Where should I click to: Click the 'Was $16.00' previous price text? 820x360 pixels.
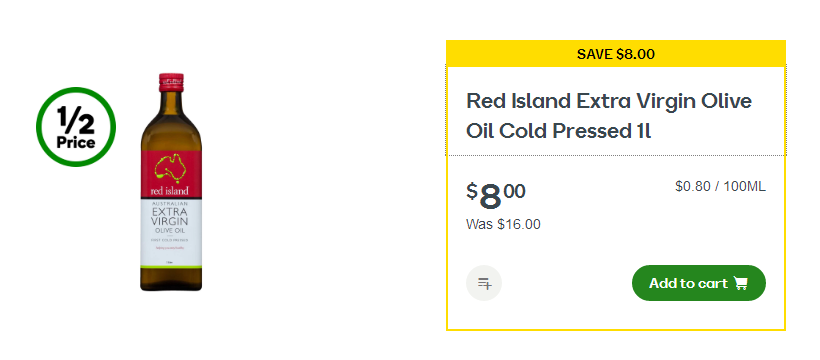coord(503,224)
